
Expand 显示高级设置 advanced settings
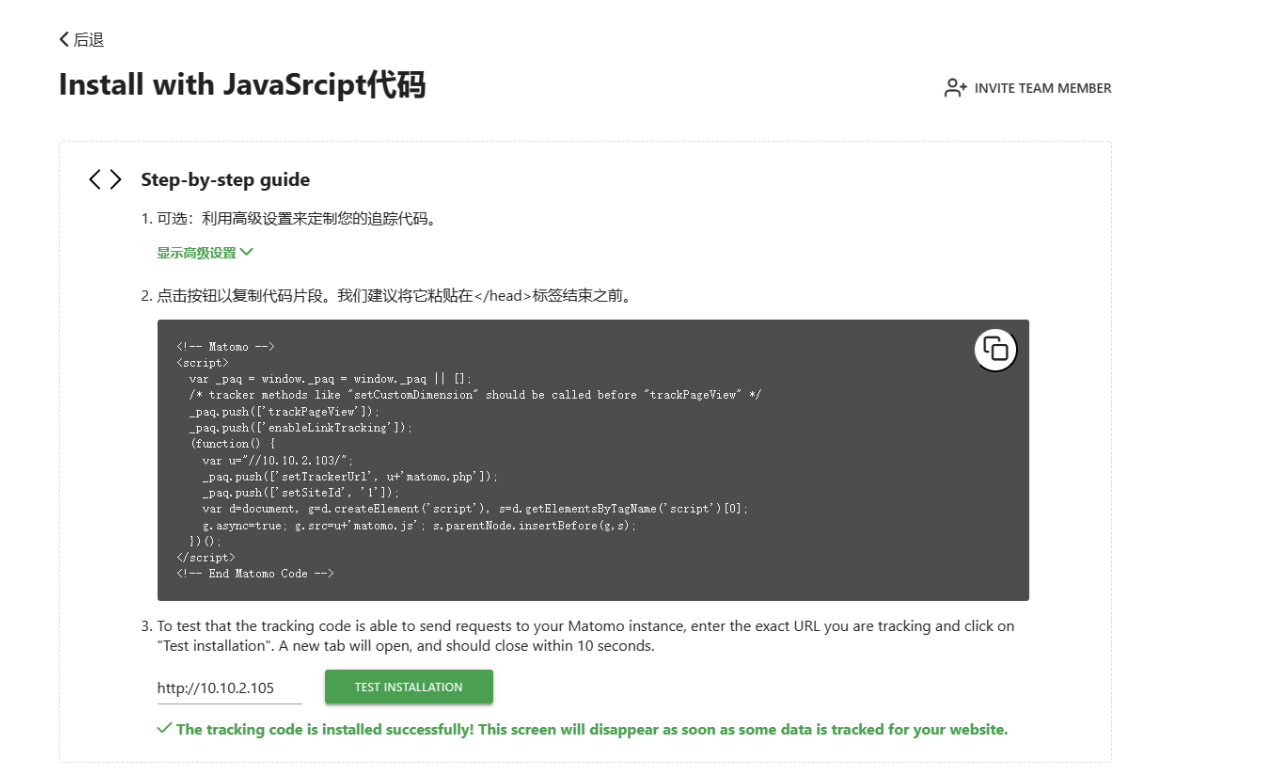tap(196, 253)
